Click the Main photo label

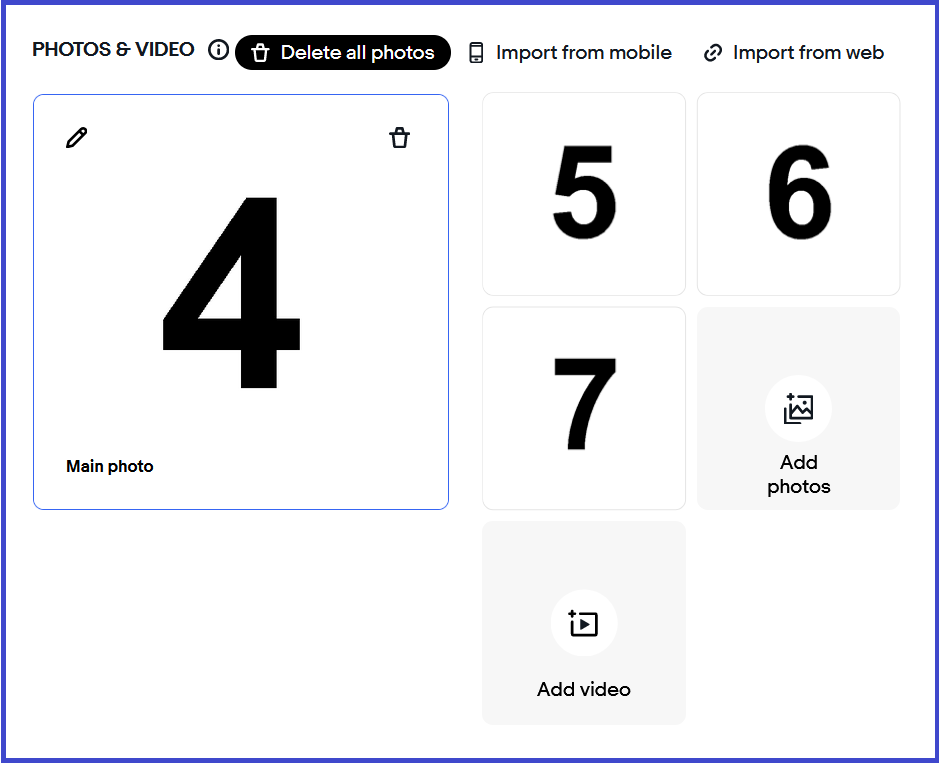110,466
